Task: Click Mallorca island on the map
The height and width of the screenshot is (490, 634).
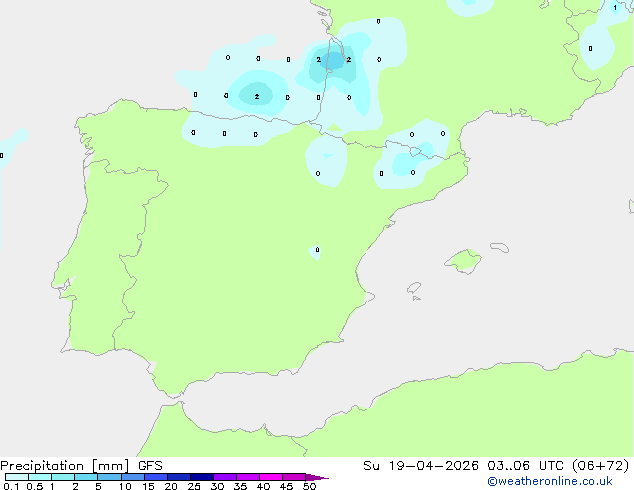Action: 463,261
